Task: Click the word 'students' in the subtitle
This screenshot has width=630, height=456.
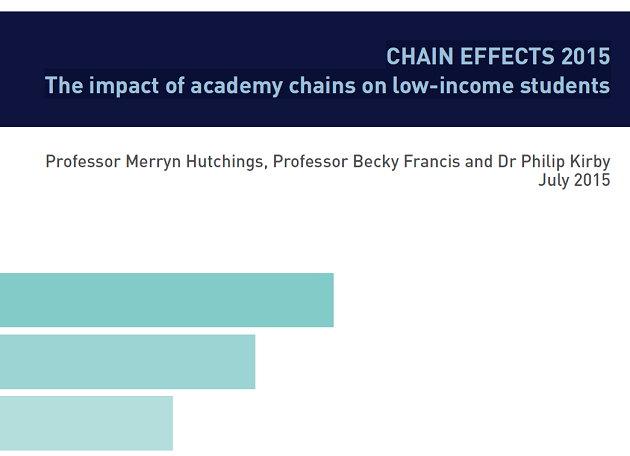Action: point(565,86)
